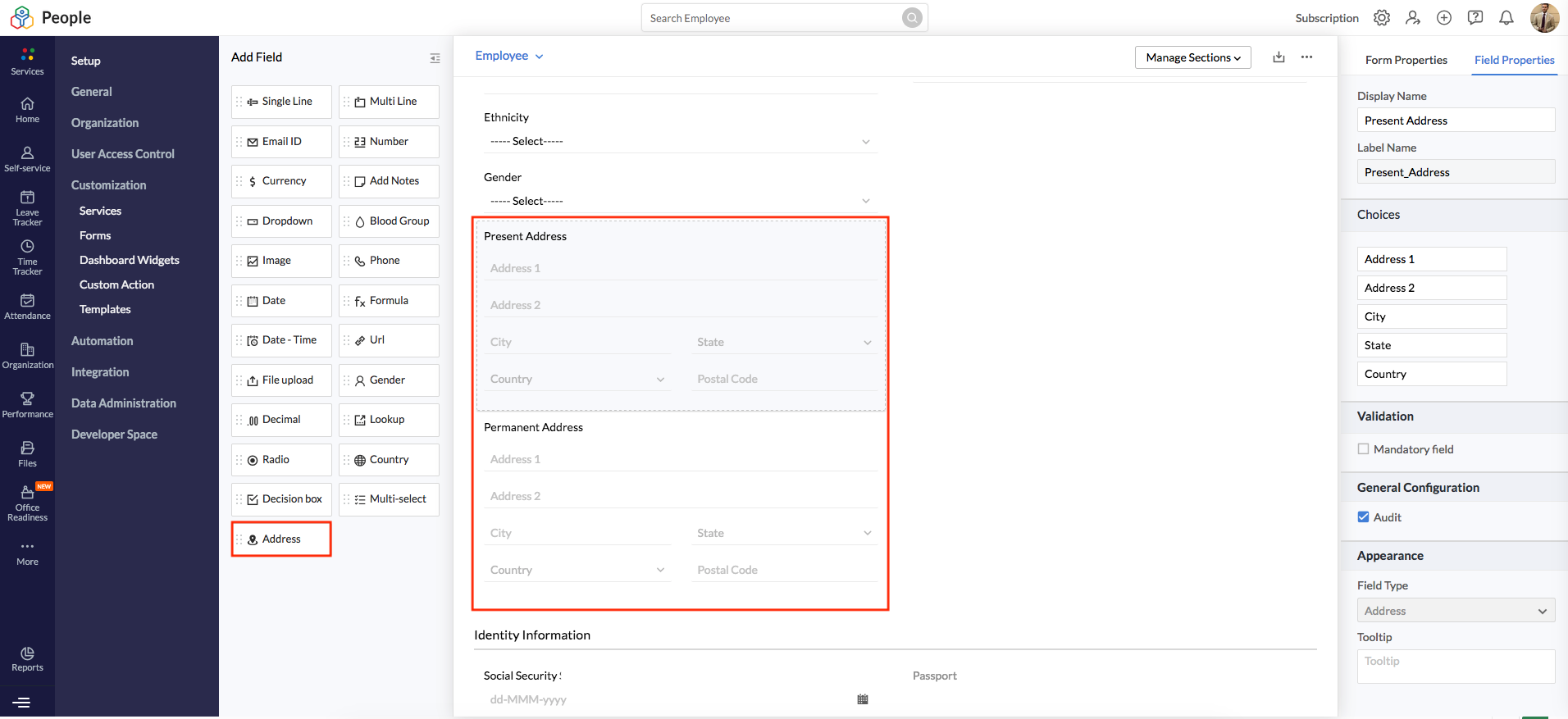This screenshot has height=719, width=1568.
Task: Open Time Tracker module
Action: point(27,257)
